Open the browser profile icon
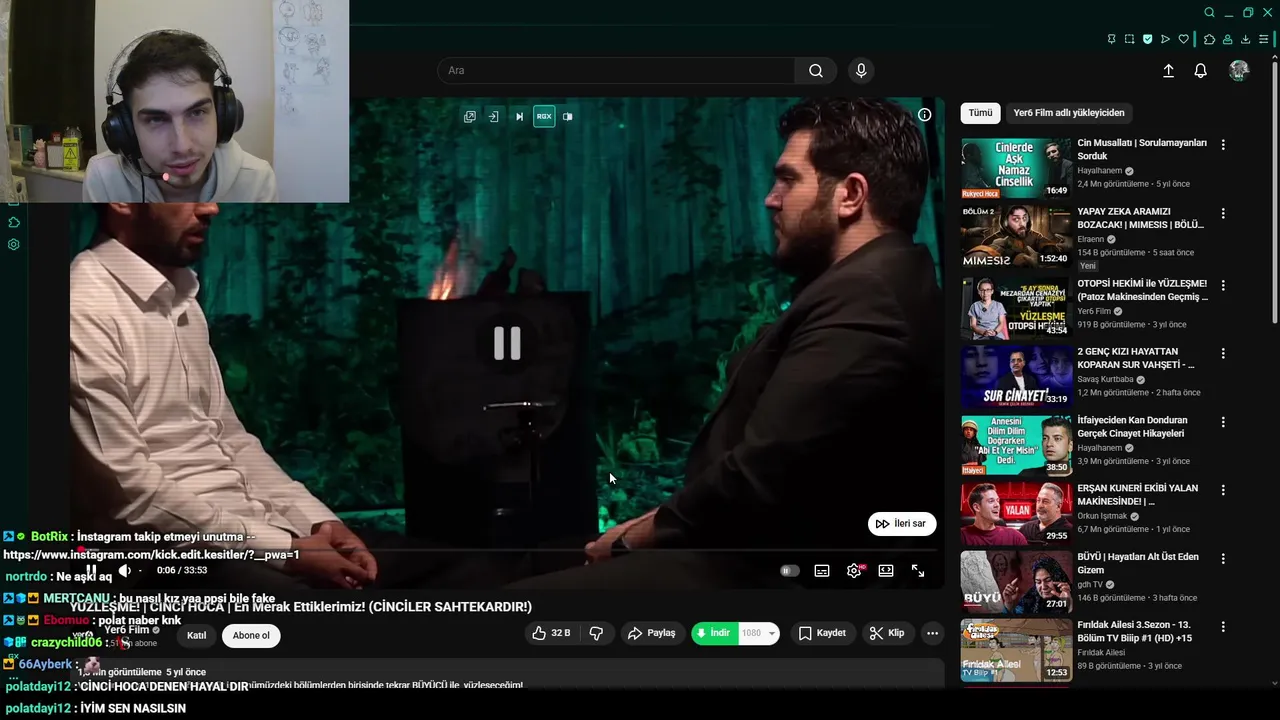This screenshot has height=720, width=1280. [1227, 39]
